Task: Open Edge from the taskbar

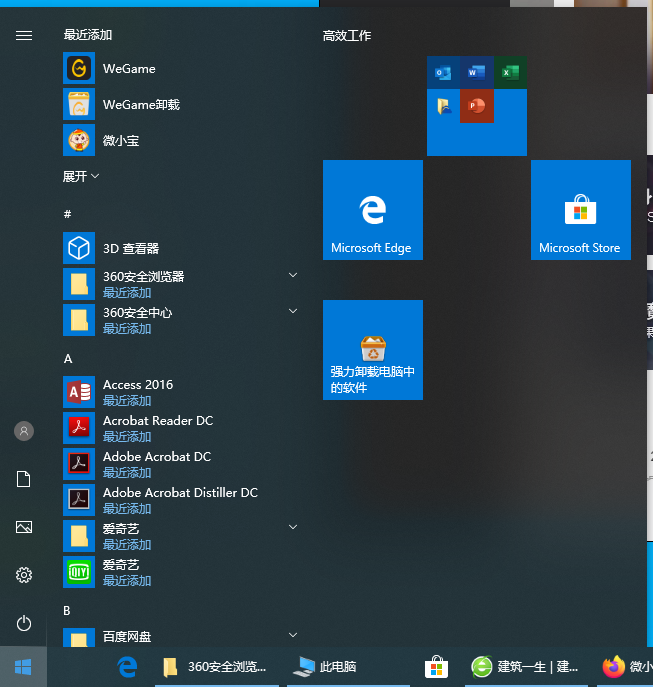Action: [x=127, y=667]
